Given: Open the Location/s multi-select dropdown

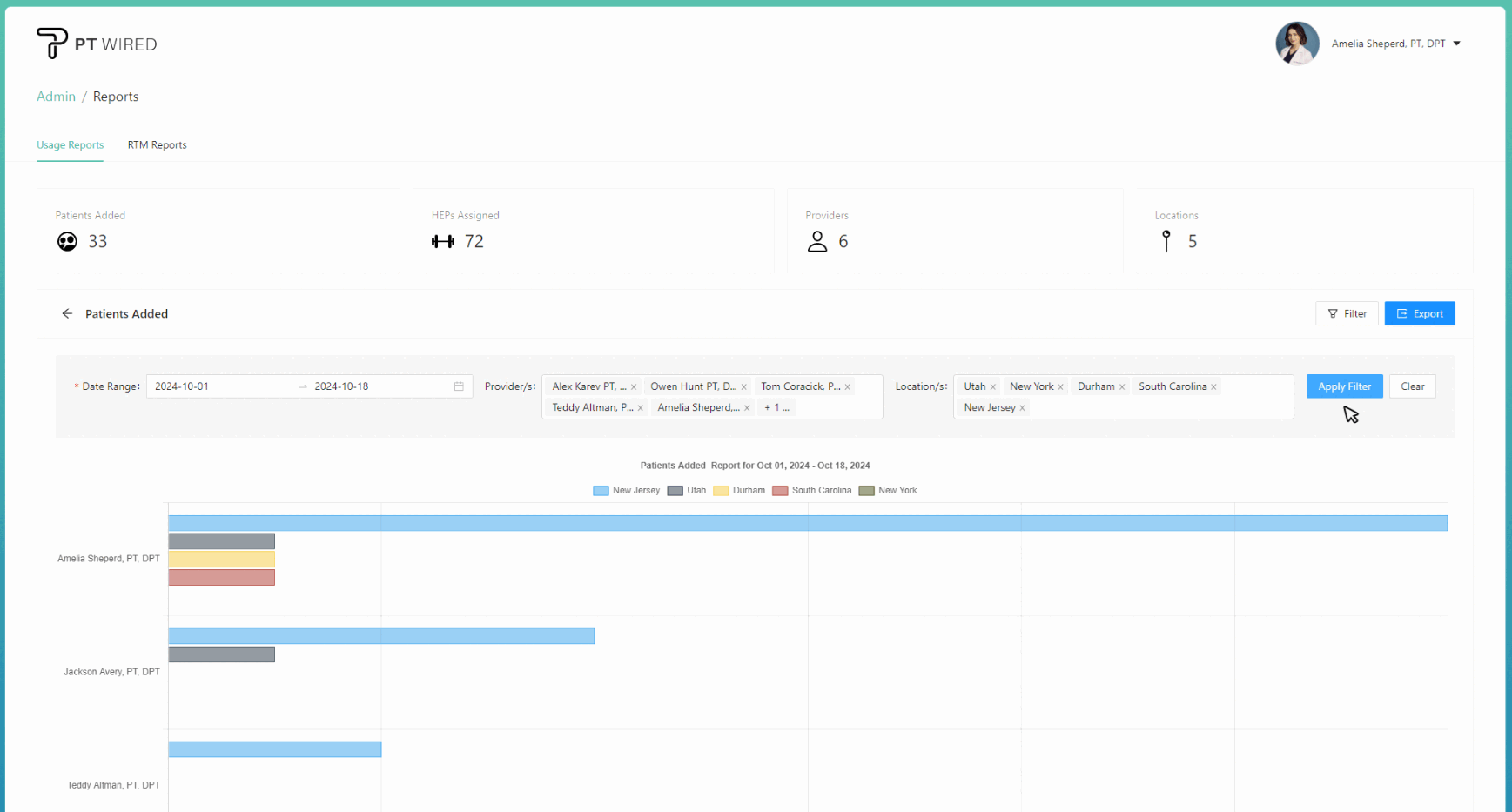Looking at the screenshot, I should tap(1158, 407).
